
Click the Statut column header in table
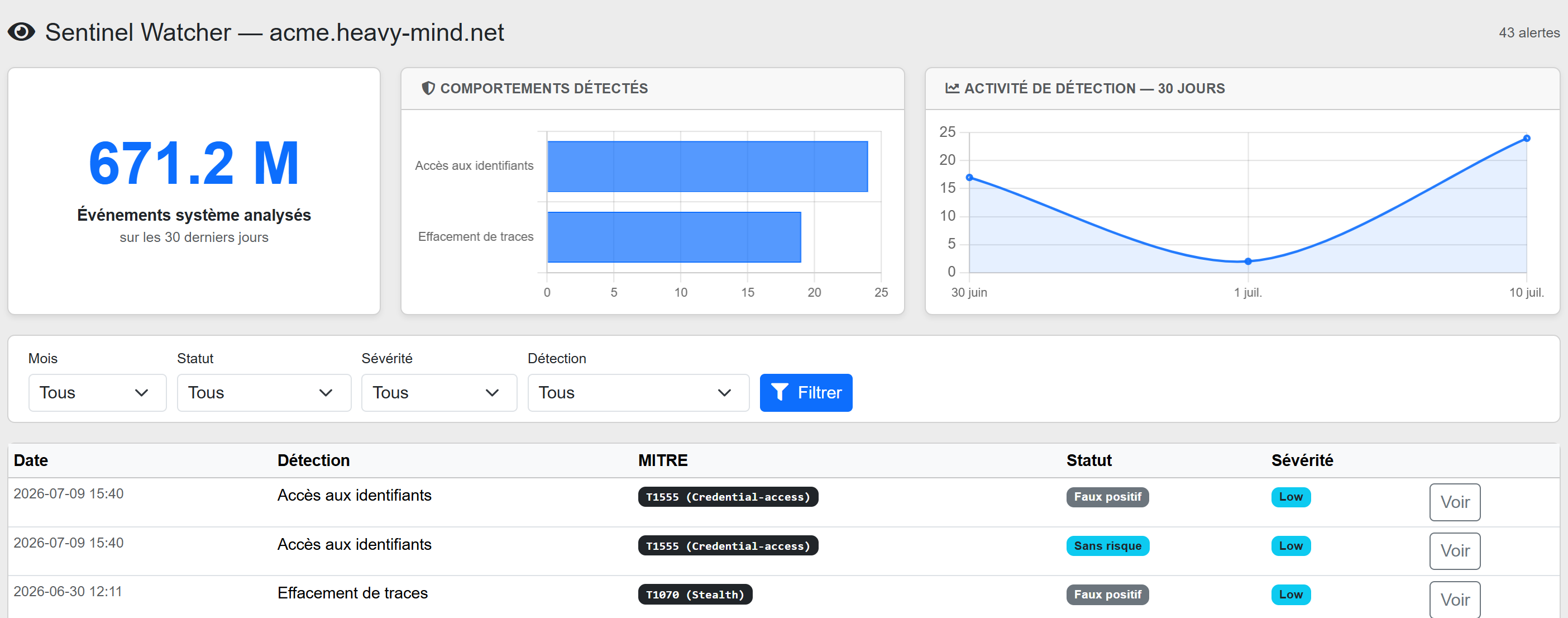pos(1089,460)
